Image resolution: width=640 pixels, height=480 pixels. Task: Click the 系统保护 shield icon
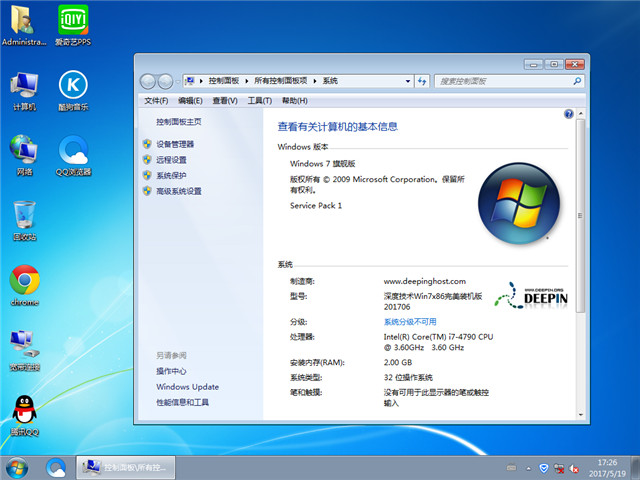click(147, 175)
